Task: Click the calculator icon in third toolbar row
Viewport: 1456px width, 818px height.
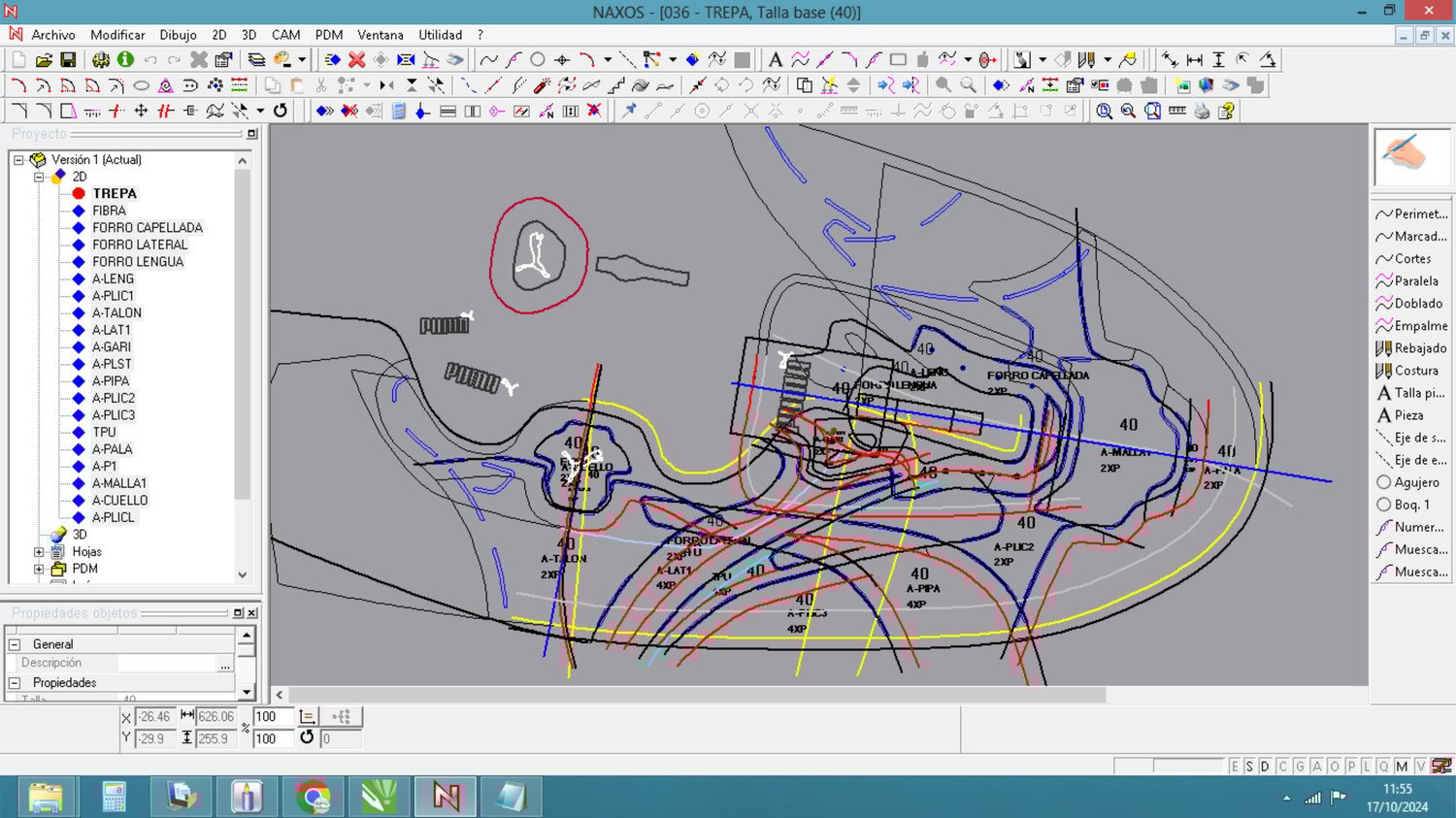Action: (x=398, y=112)
